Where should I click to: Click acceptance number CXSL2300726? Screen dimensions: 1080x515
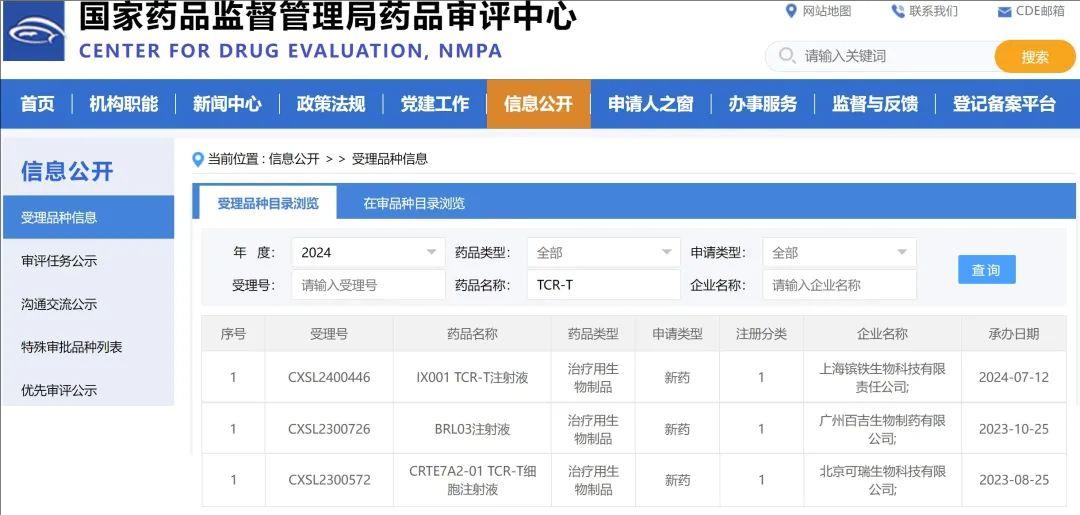329,429
